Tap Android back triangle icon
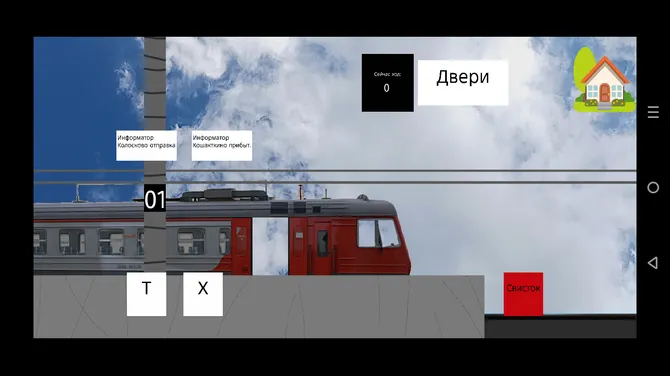The image size is (670, 376). pos(653,262)
